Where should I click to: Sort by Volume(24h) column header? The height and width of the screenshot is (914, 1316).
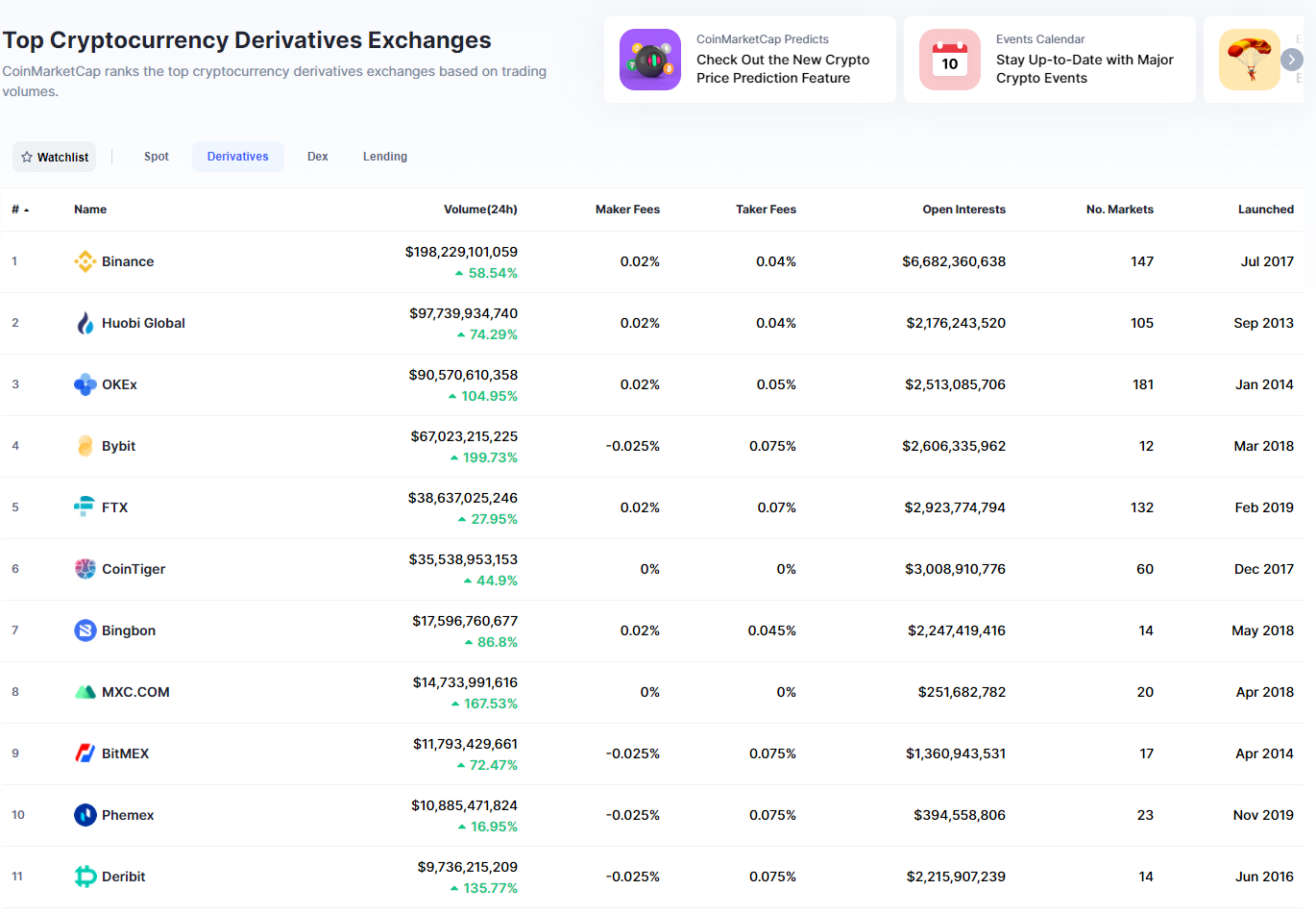pyautogui.click(x=480, y=210)
